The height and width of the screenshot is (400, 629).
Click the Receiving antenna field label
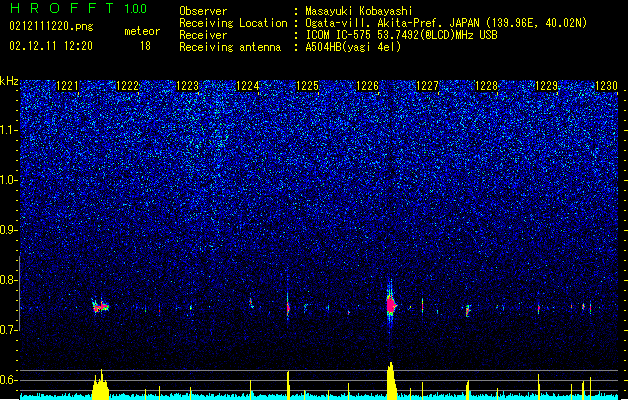tap(230, 47)
